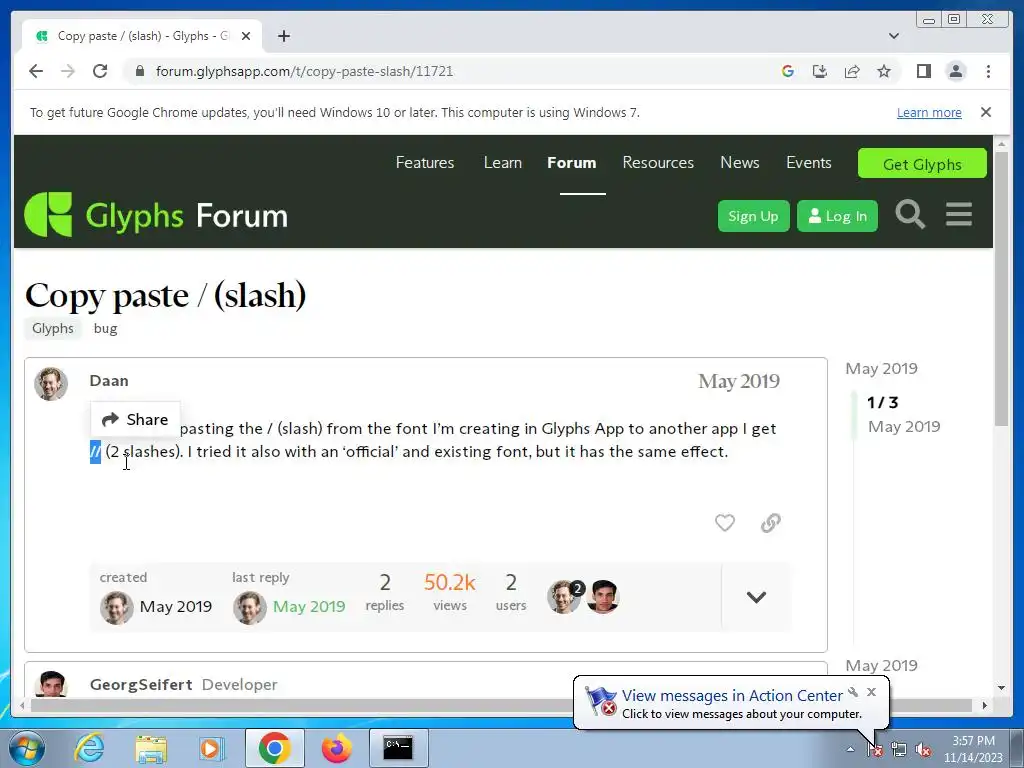Click the top May 2019 timeline date
Image resolution: width=1024 pixels, height=768 pixels.
click(881, 368)
